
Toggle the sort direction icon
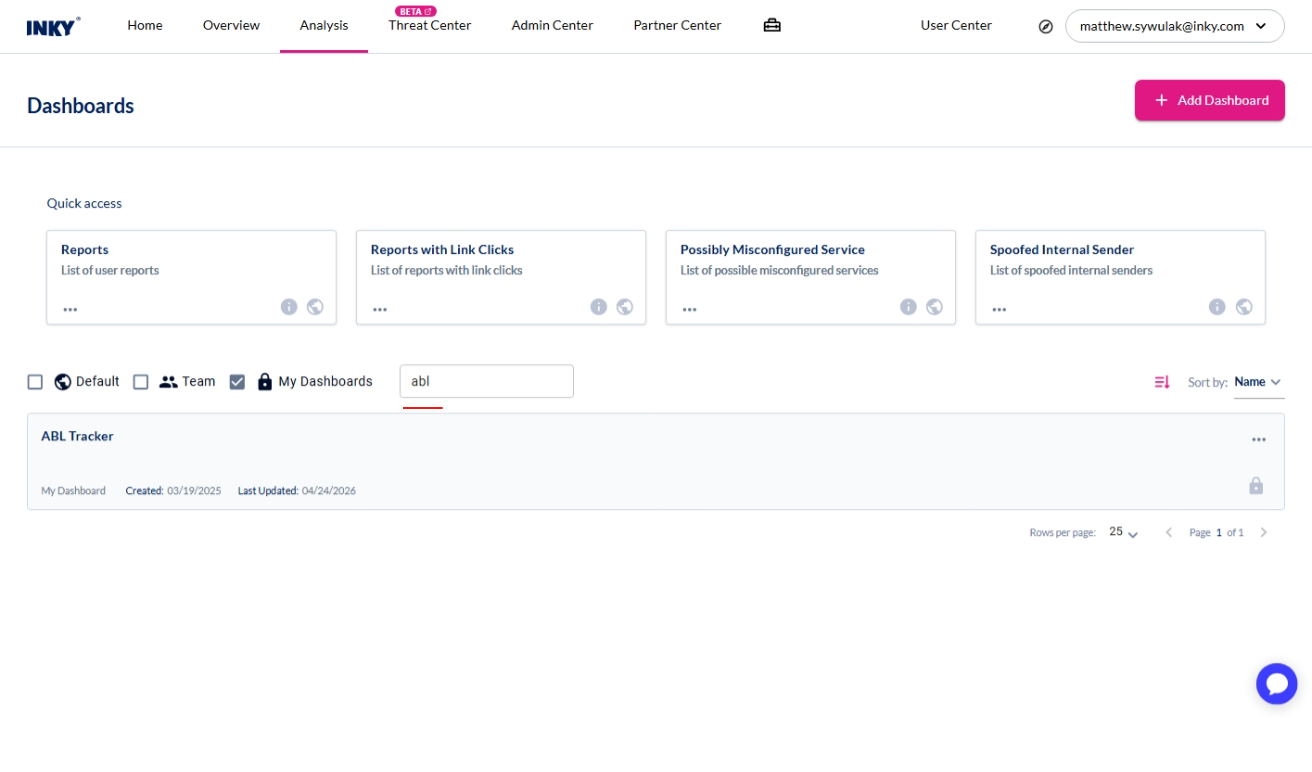tap(1162, 382)
